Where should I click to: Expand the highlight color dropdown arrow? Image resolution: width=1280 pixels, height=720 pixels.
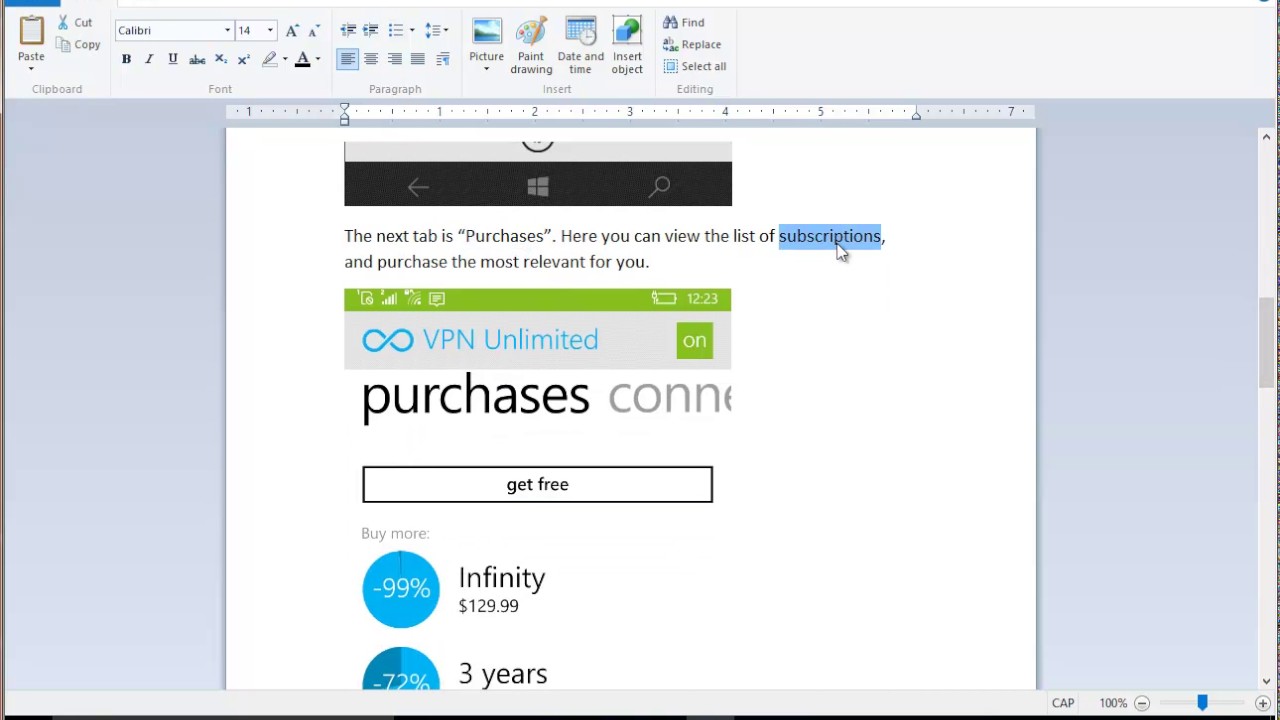(285, 59)
